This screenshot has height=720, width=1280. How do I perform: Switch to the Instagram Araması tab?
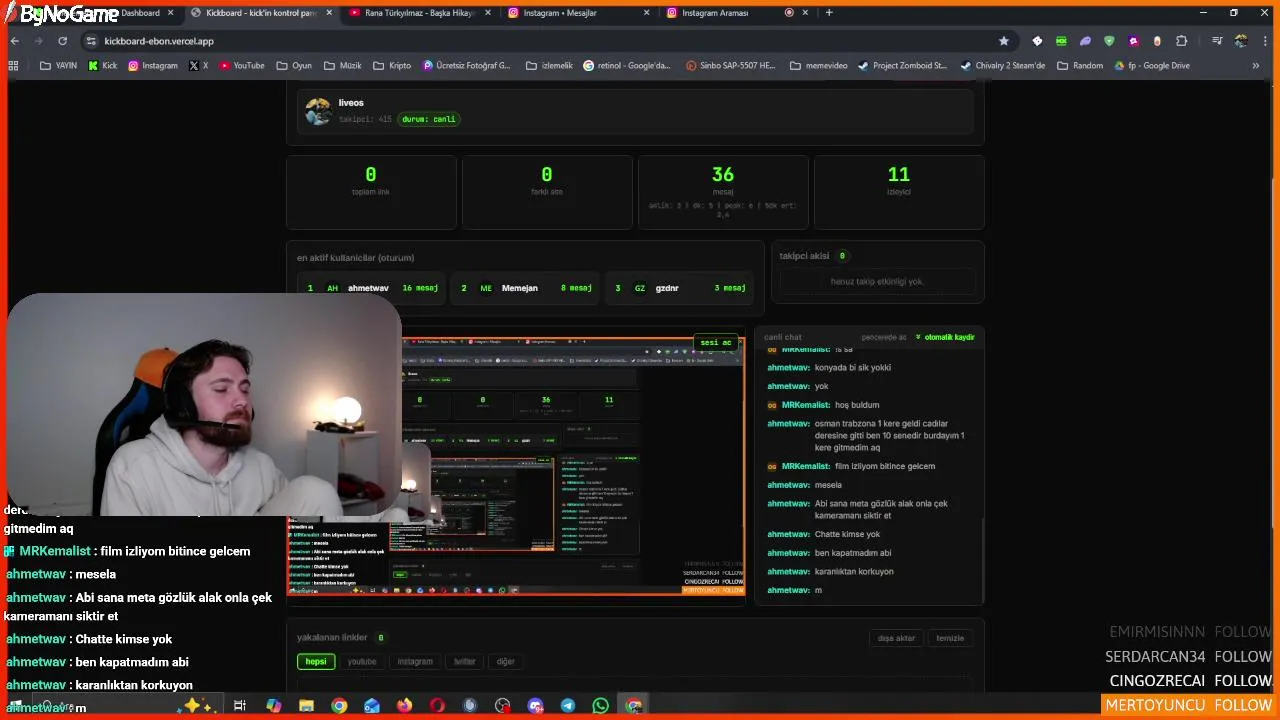[737, 13]
